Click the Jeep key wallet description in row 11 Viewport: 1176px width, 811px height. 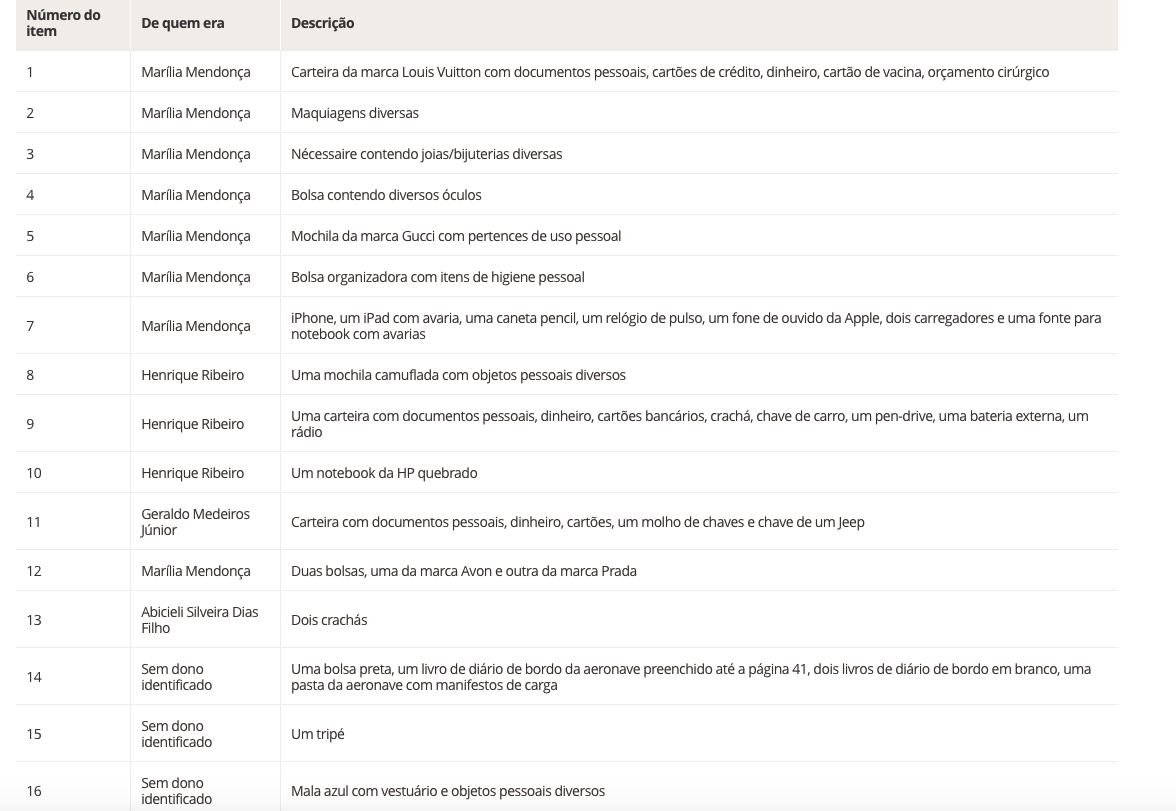pyautogui.click(x=577, y=522)
